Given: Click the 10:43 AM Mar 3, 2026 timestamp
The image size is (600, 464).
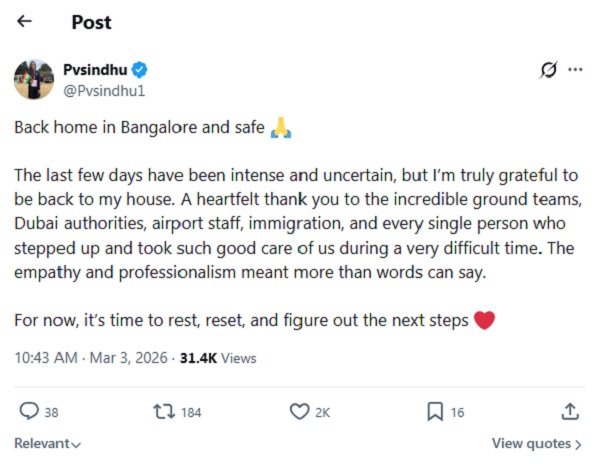Looking at the screenshot, I should tap(90, 357).
